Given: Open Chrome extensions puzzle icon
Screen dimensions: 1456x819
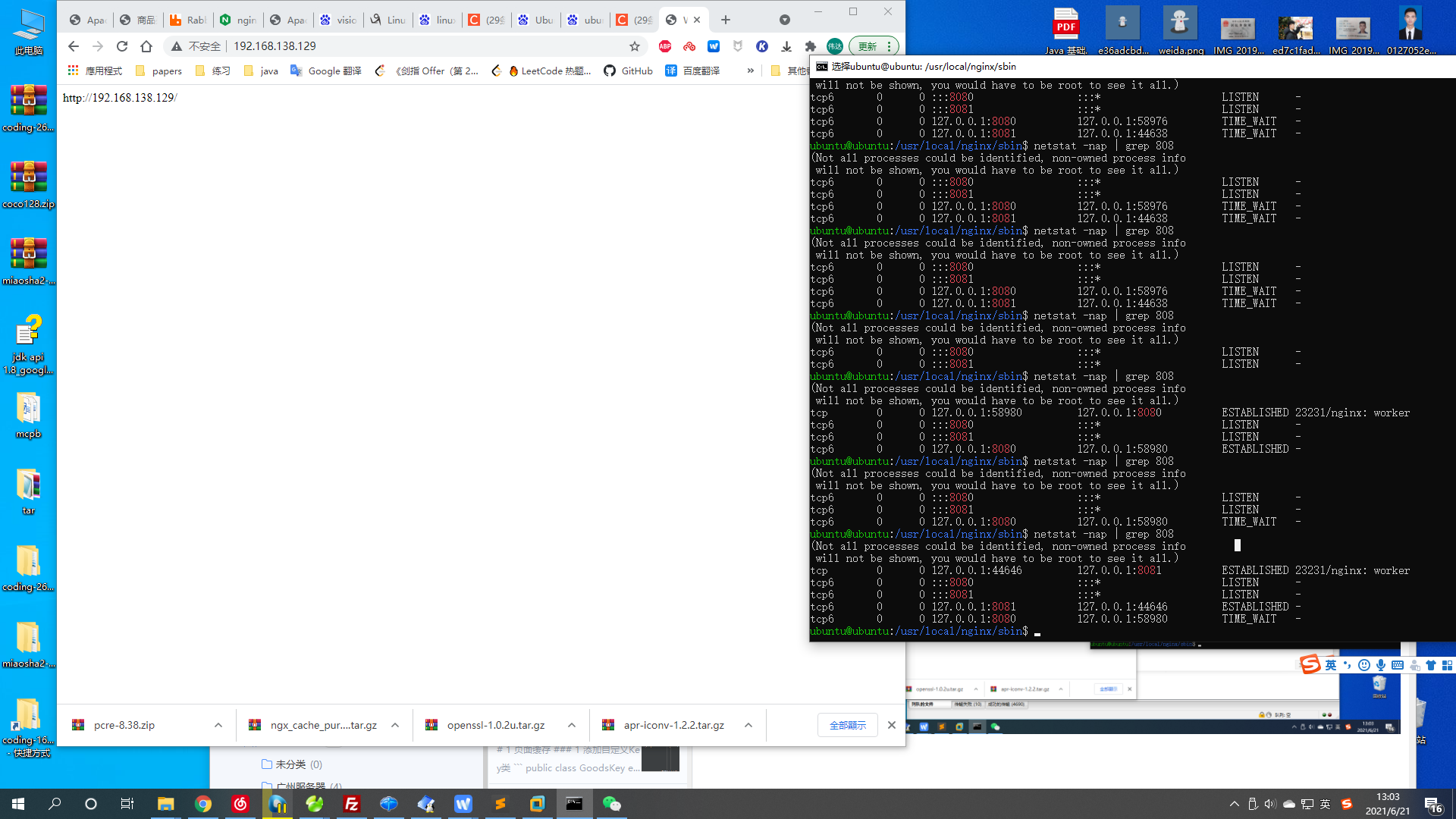Looking at the screenshot, I should click(x=811, y=46).
